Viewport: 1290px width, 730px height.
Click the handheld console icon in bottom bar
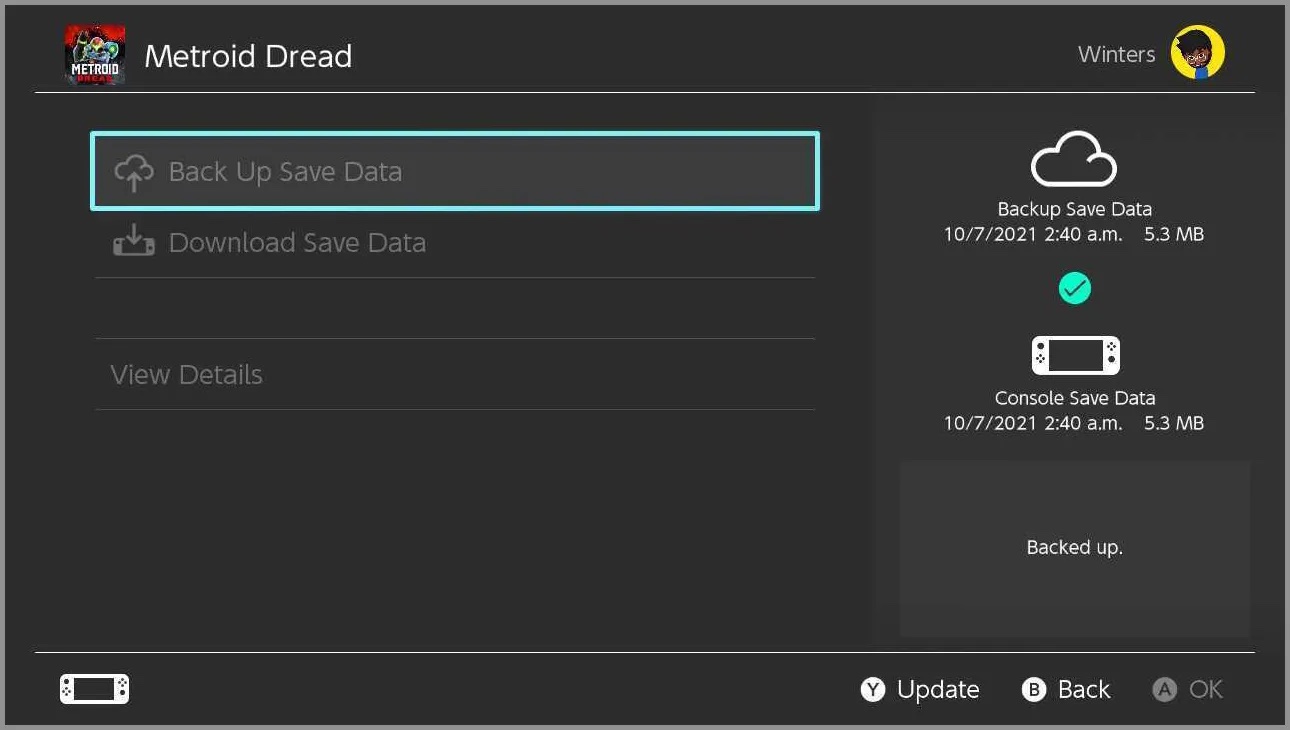pyautogui.click(x=94, y=688)
